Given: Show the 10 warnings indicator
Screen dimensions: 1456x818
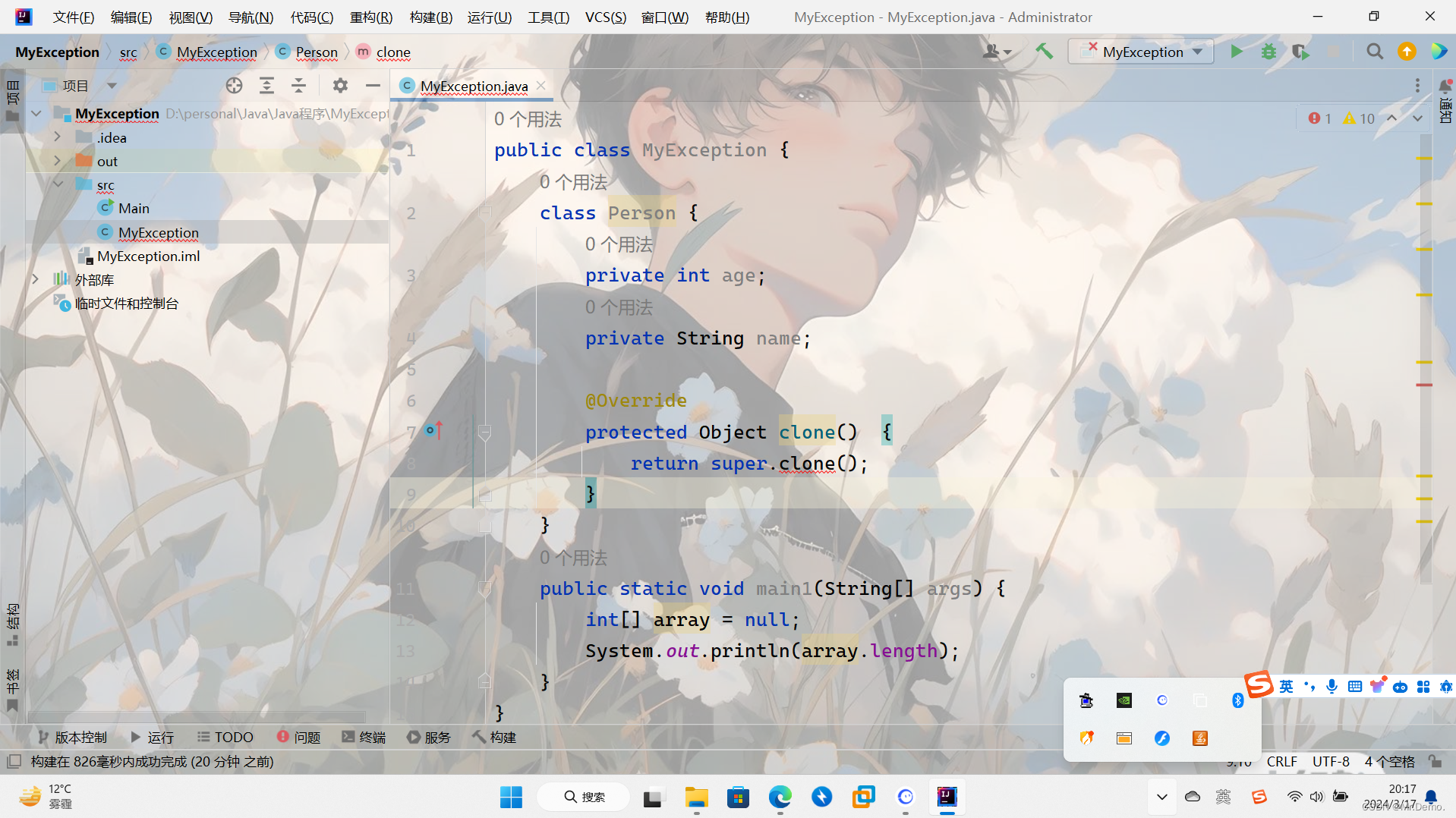Looking at the screenshot, I should coord(1359,118).
